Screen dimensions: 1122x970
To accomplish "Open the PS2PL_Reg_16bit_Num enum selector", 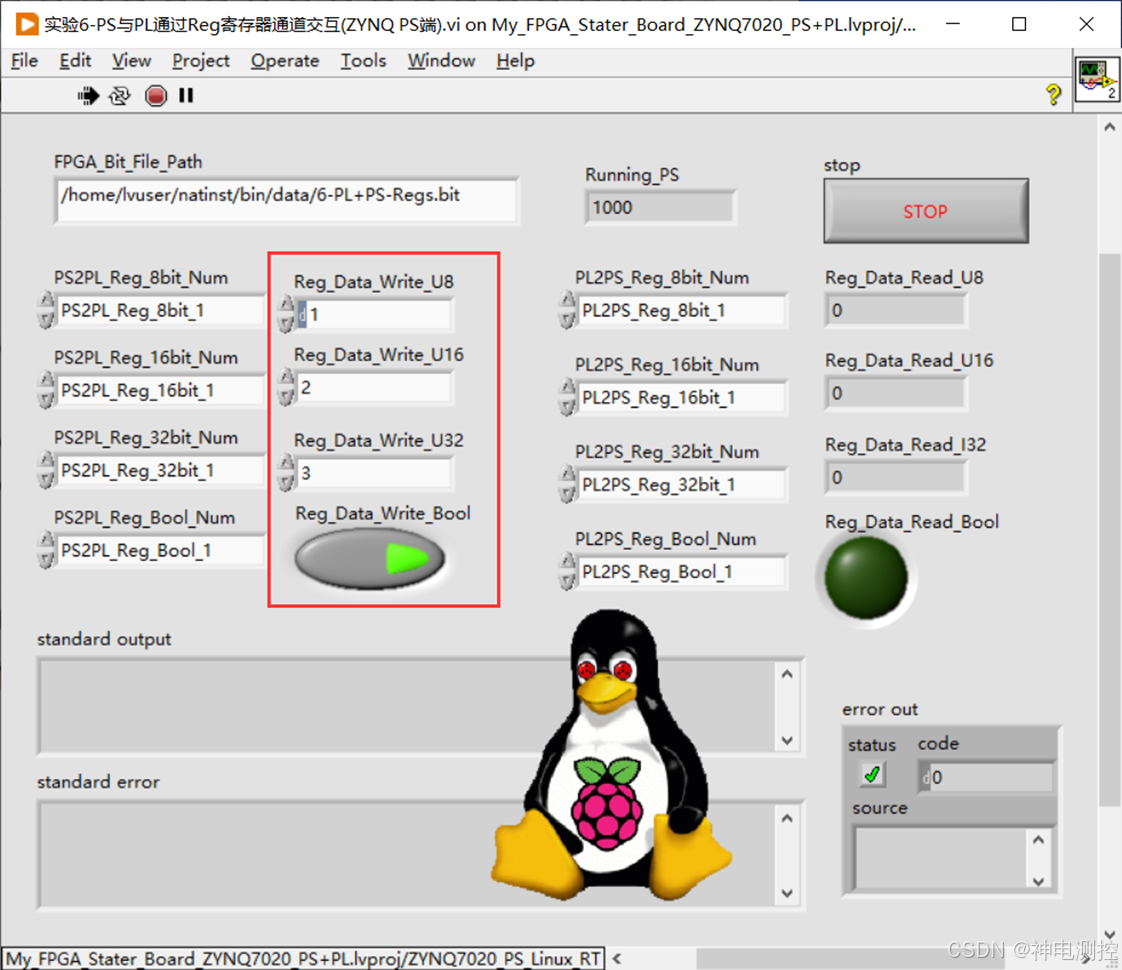I will click(160, 391).
